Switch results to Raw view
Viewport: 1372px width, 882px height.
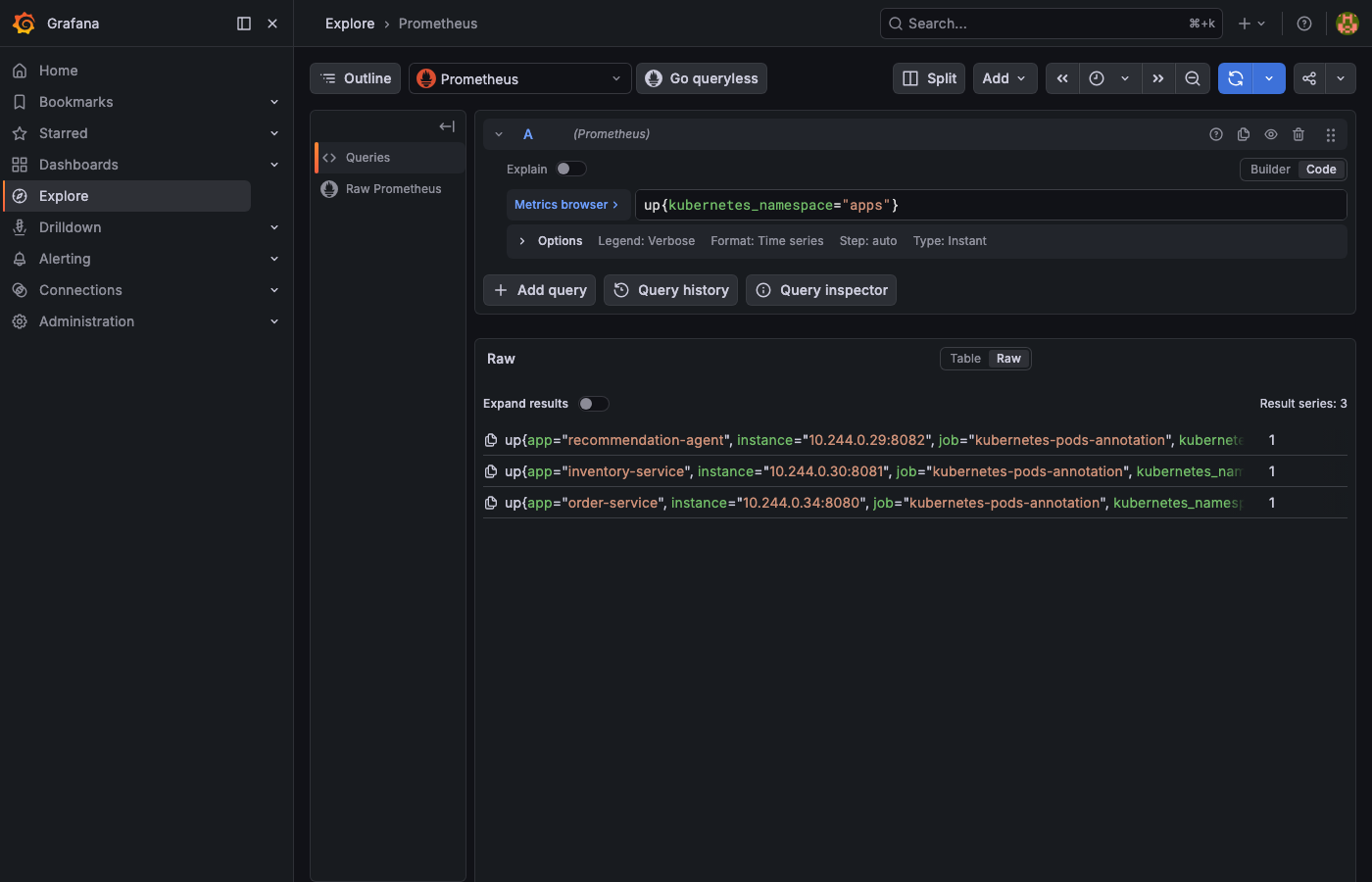coord(1008,359)
